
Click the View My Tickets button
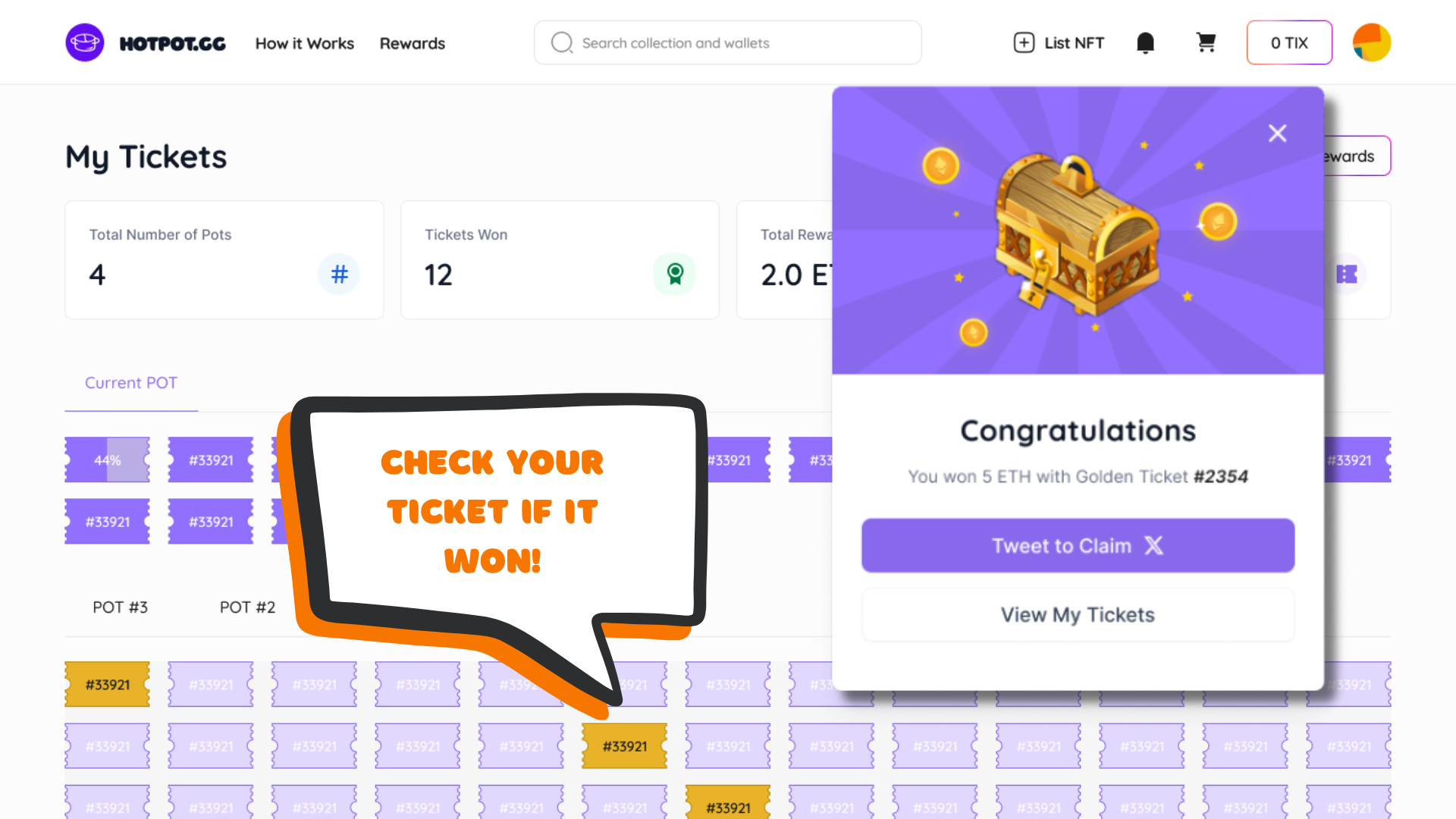1078,614
